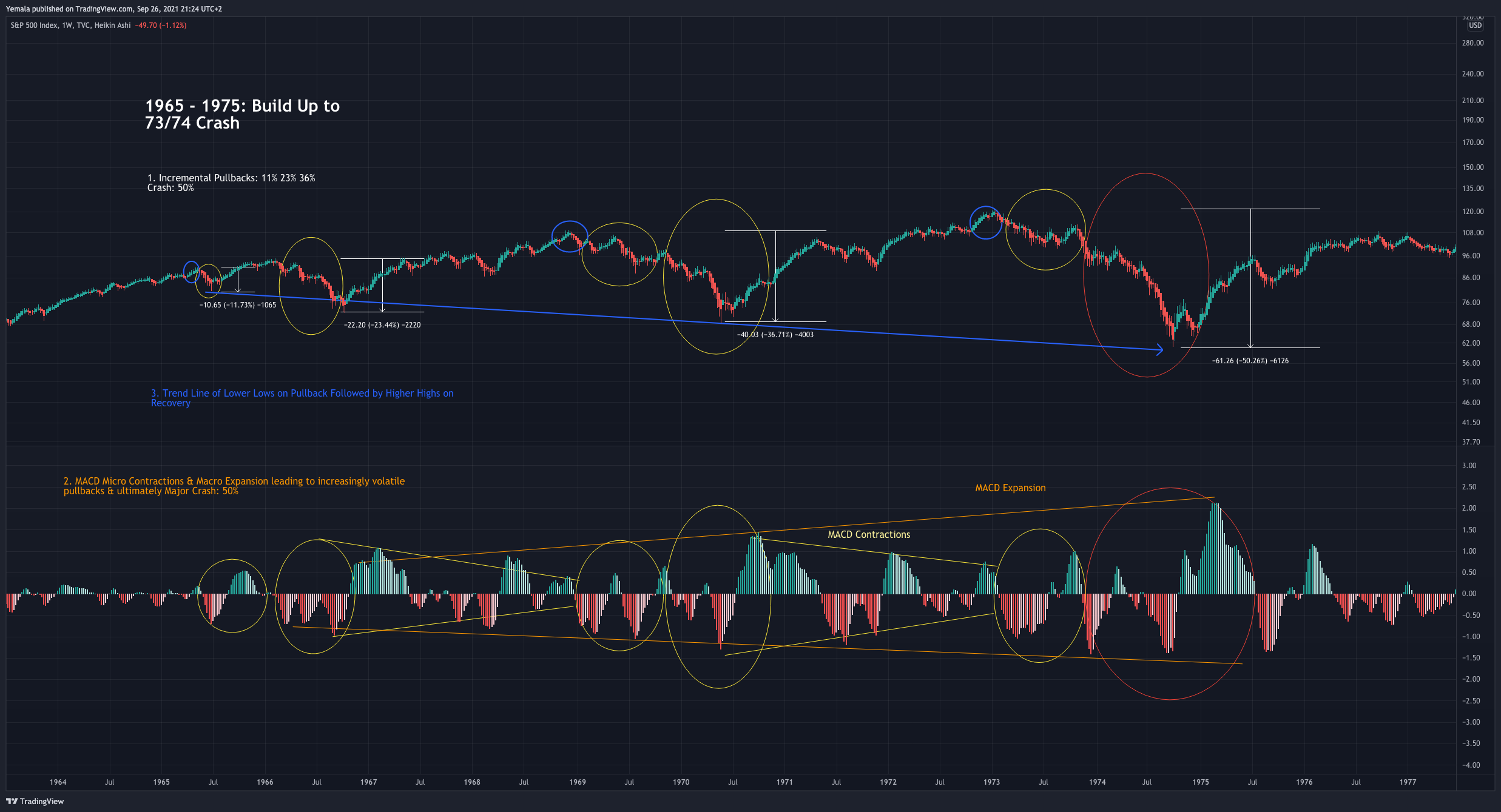
Task: Click the 190.00 price axis value
Action: point(1472,120)
